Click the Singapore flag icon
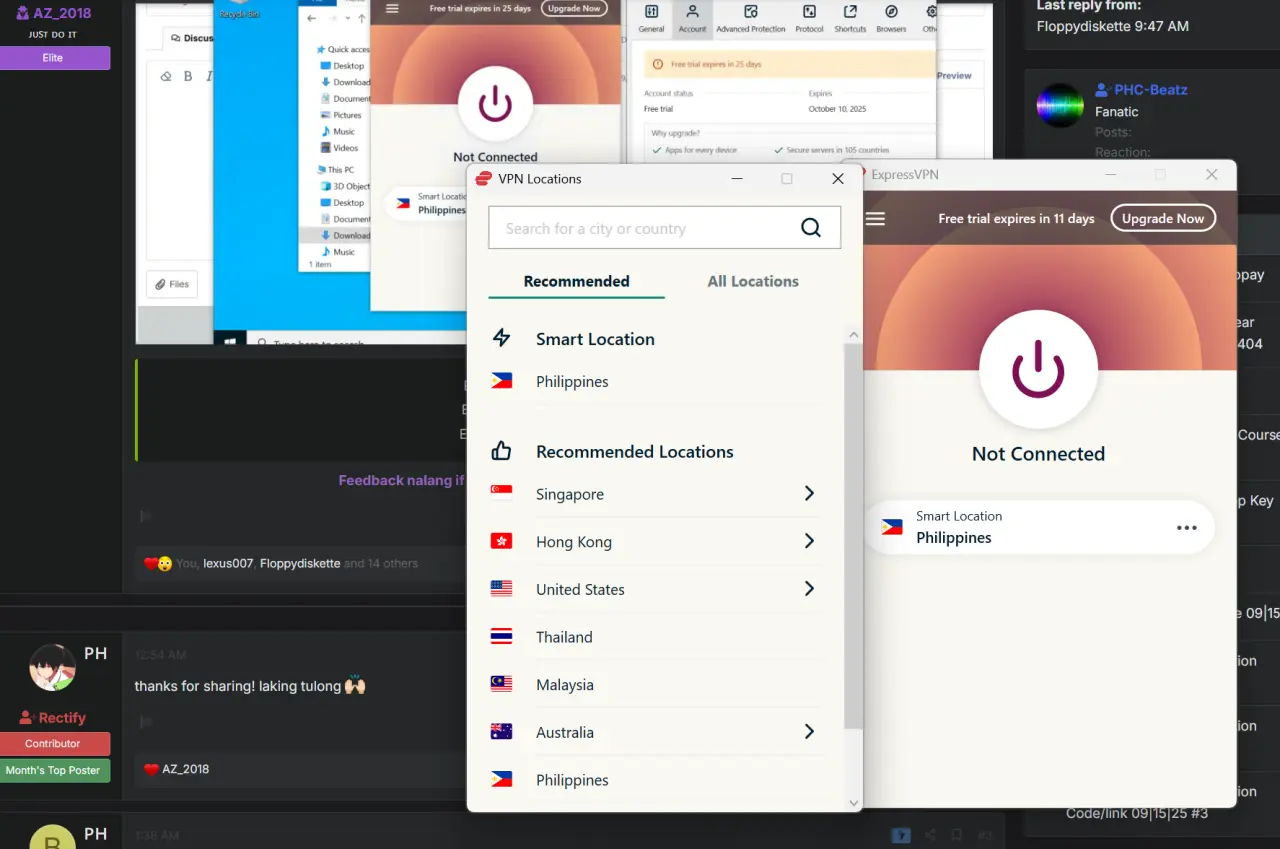The image size is (1280, 849). click(502, 493)
